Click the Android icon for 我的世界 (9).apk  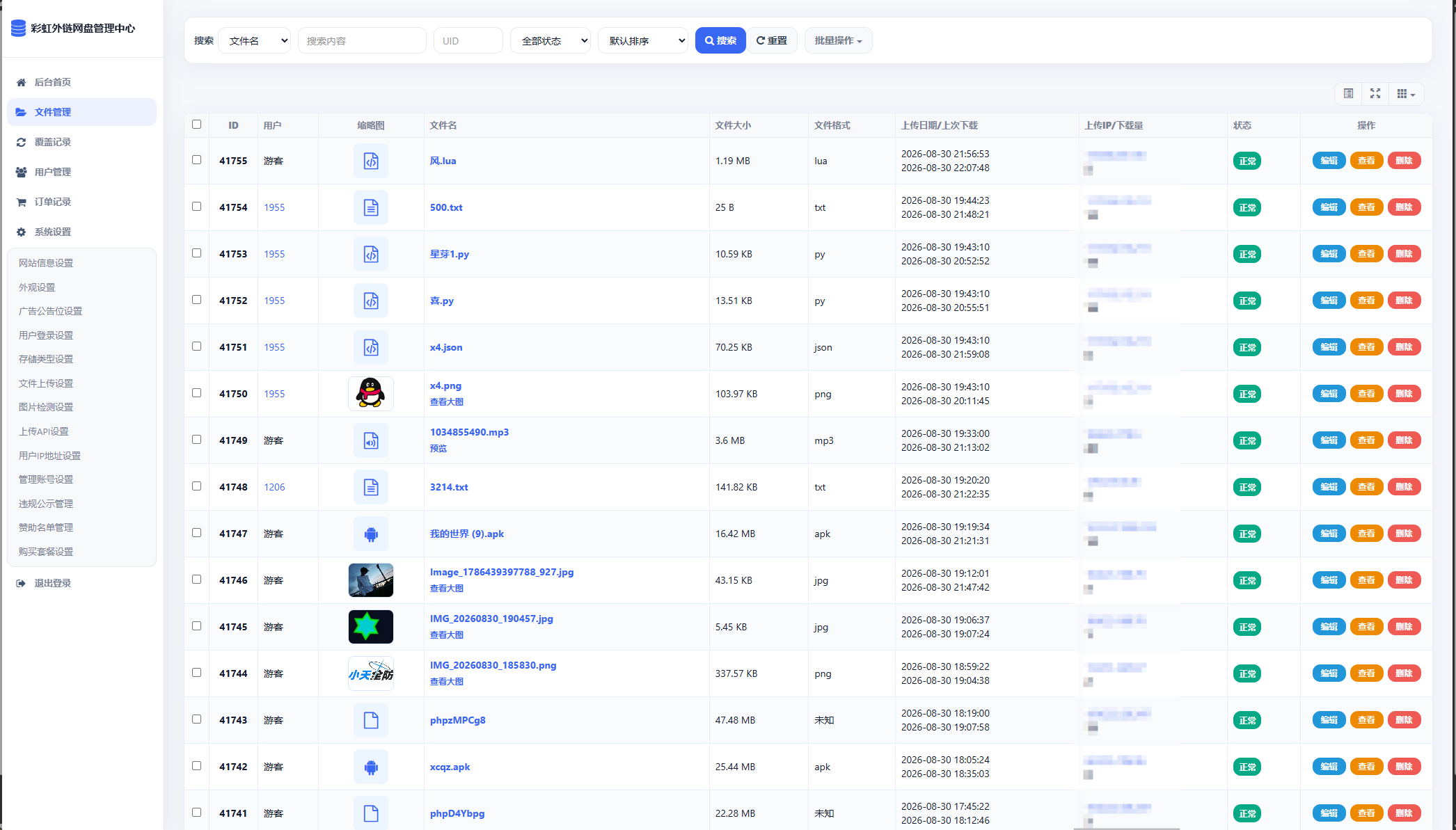point(371,534)
